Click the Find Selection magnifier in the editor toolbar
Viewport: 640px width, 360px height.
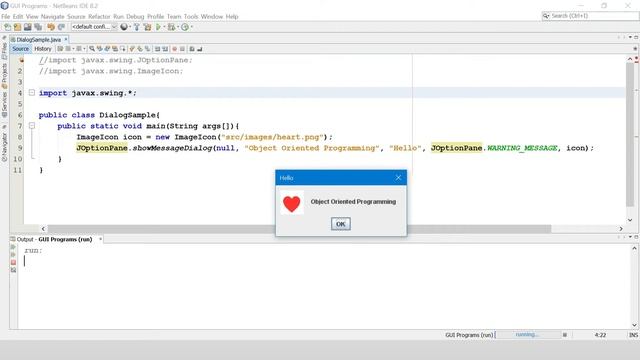[x=92, y=49]
